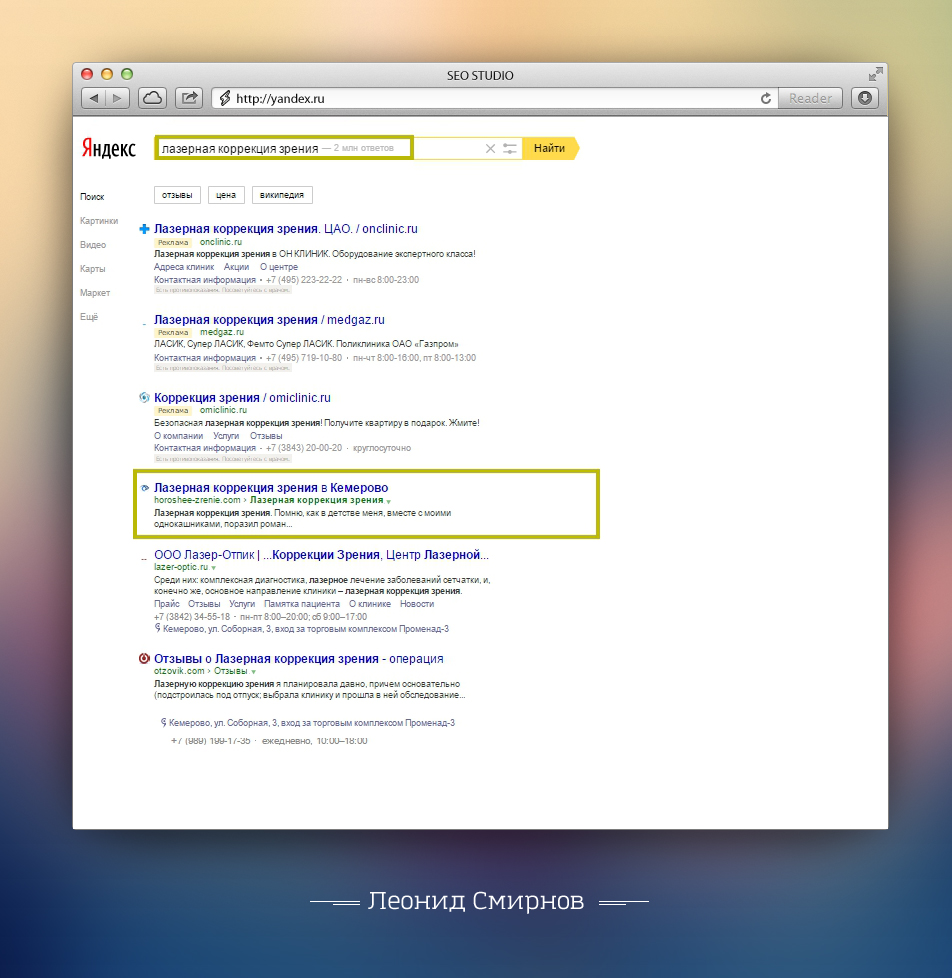
Task: Open the Поиск sidebar section
Action: point(92,196)
